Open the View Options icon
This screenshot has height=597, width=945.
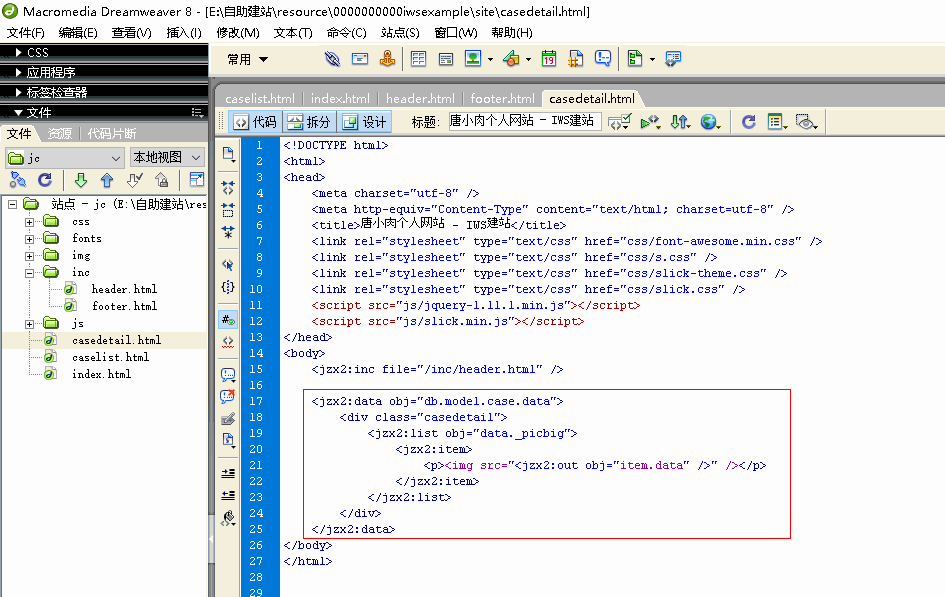pos(777,122)
